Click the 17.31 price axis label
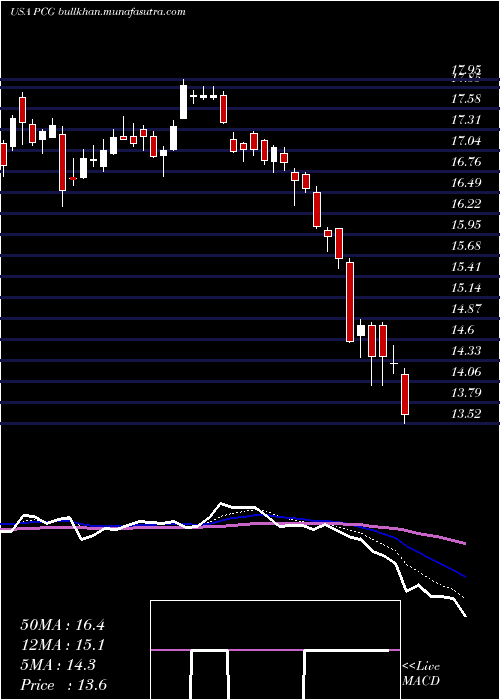 pyautogui.click(x=466, y=120)
